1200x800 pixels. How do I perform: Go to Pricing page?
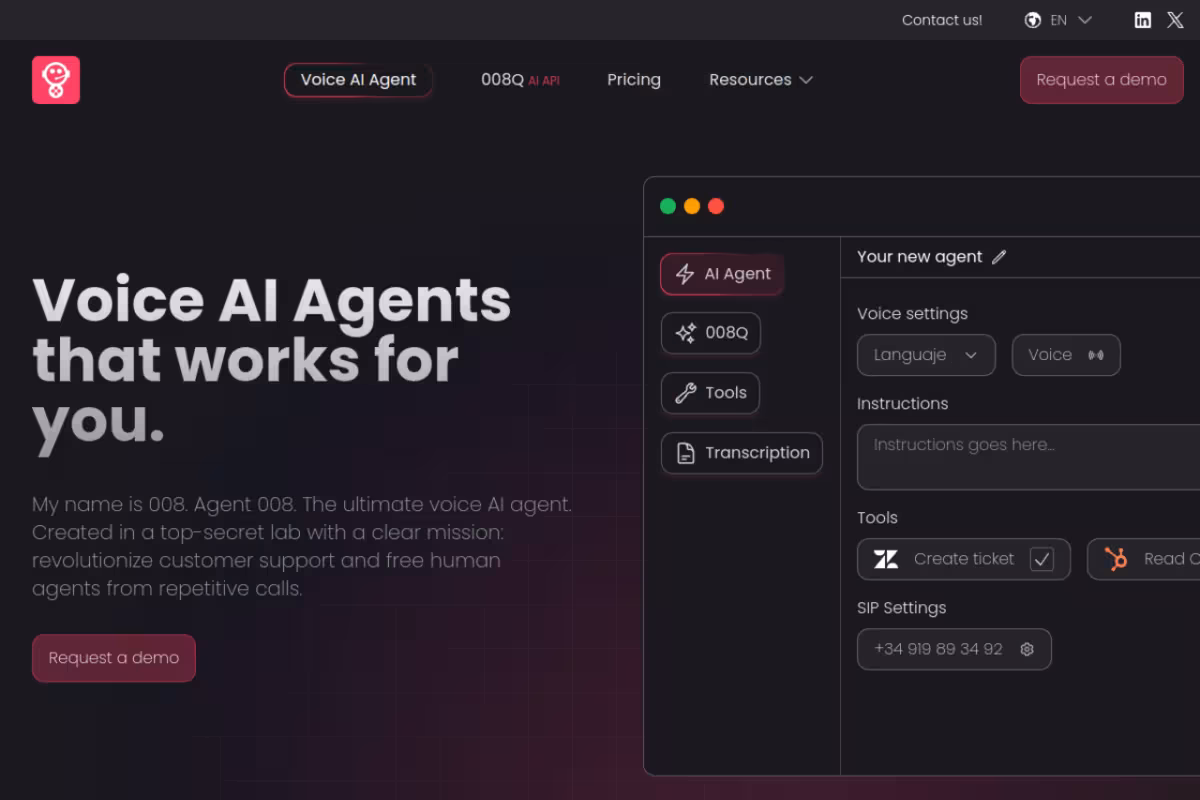tap(634, 80)
